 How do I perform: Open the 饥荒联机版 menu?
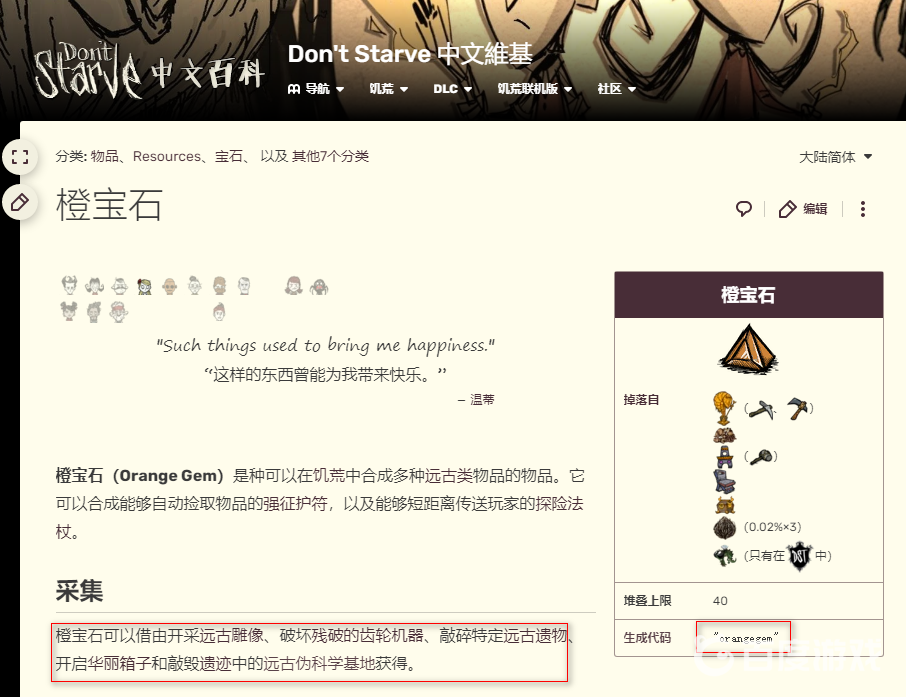pyautogui.click(x=534, y=88)
